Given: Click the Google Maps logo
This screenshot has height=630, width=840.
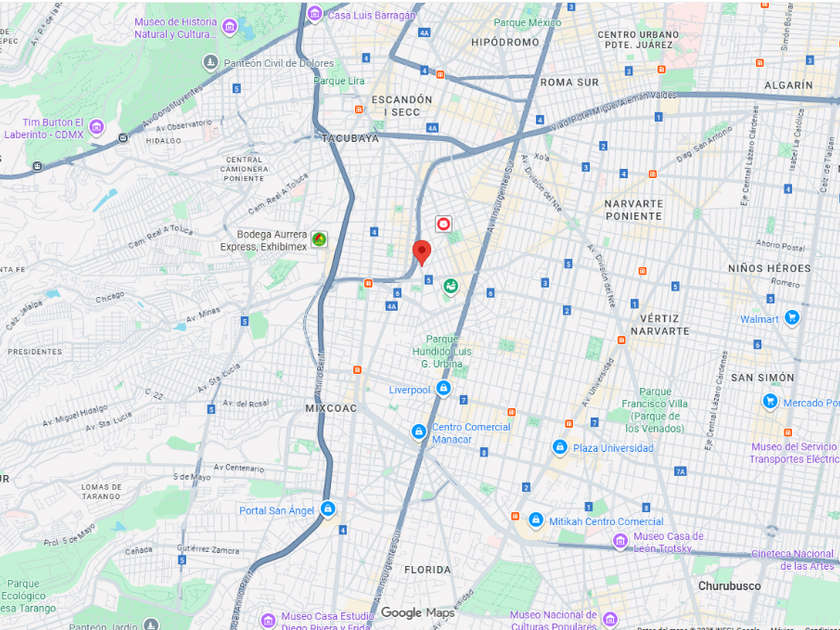Looking at the screenshot, I should click(417, 612).
